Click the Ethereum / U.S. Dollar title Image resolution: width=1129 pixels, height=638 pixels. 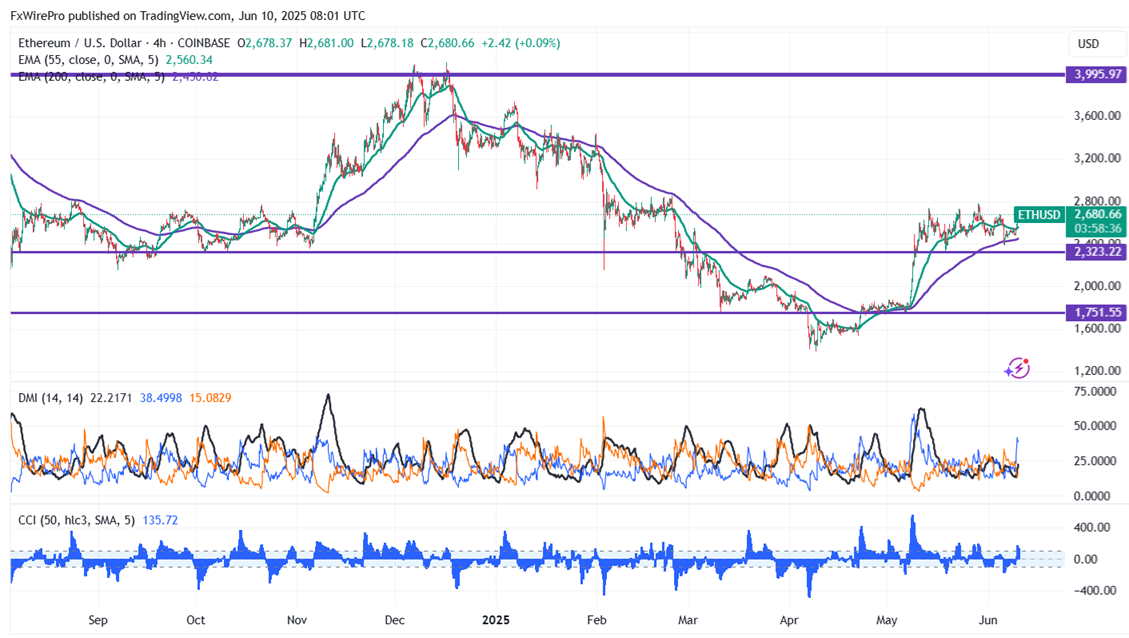tap(81, 43)
